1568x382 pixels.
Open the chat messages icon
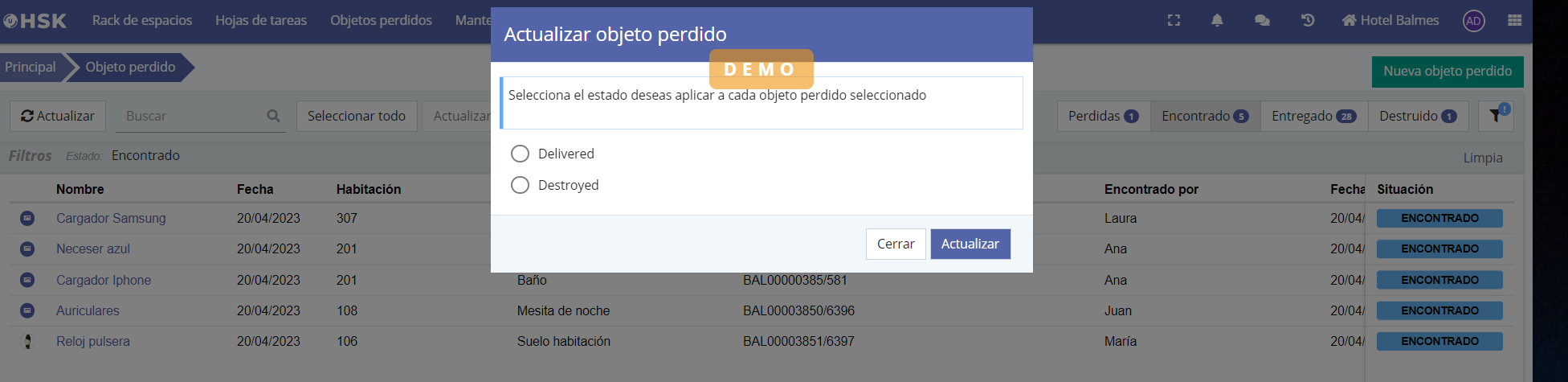click(x=1262, y=21)
